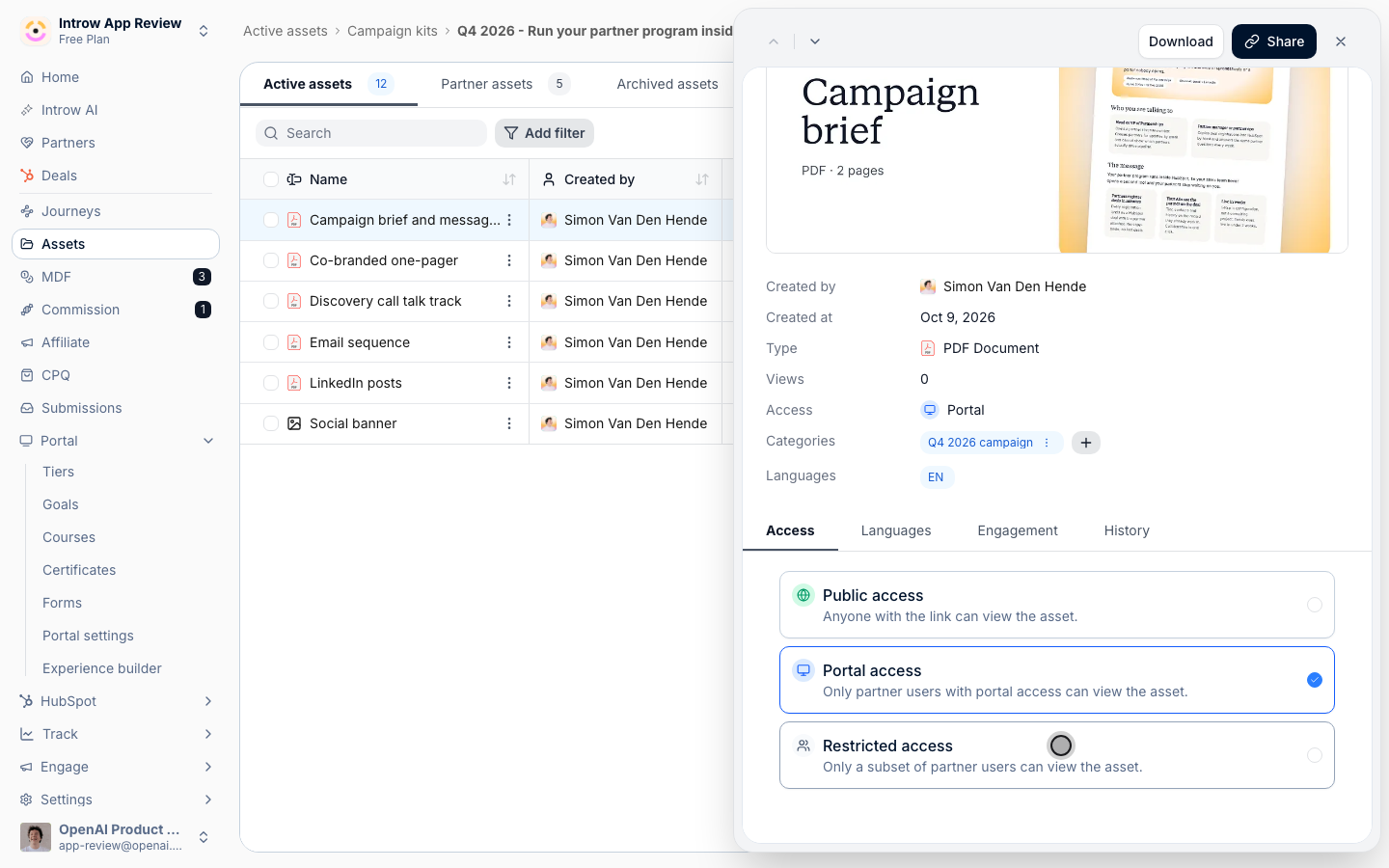This screenshot has width=1389, height=868.
Task: Select the Portal access radio option
Action: pyautogui.click(x=1315, y=680)
